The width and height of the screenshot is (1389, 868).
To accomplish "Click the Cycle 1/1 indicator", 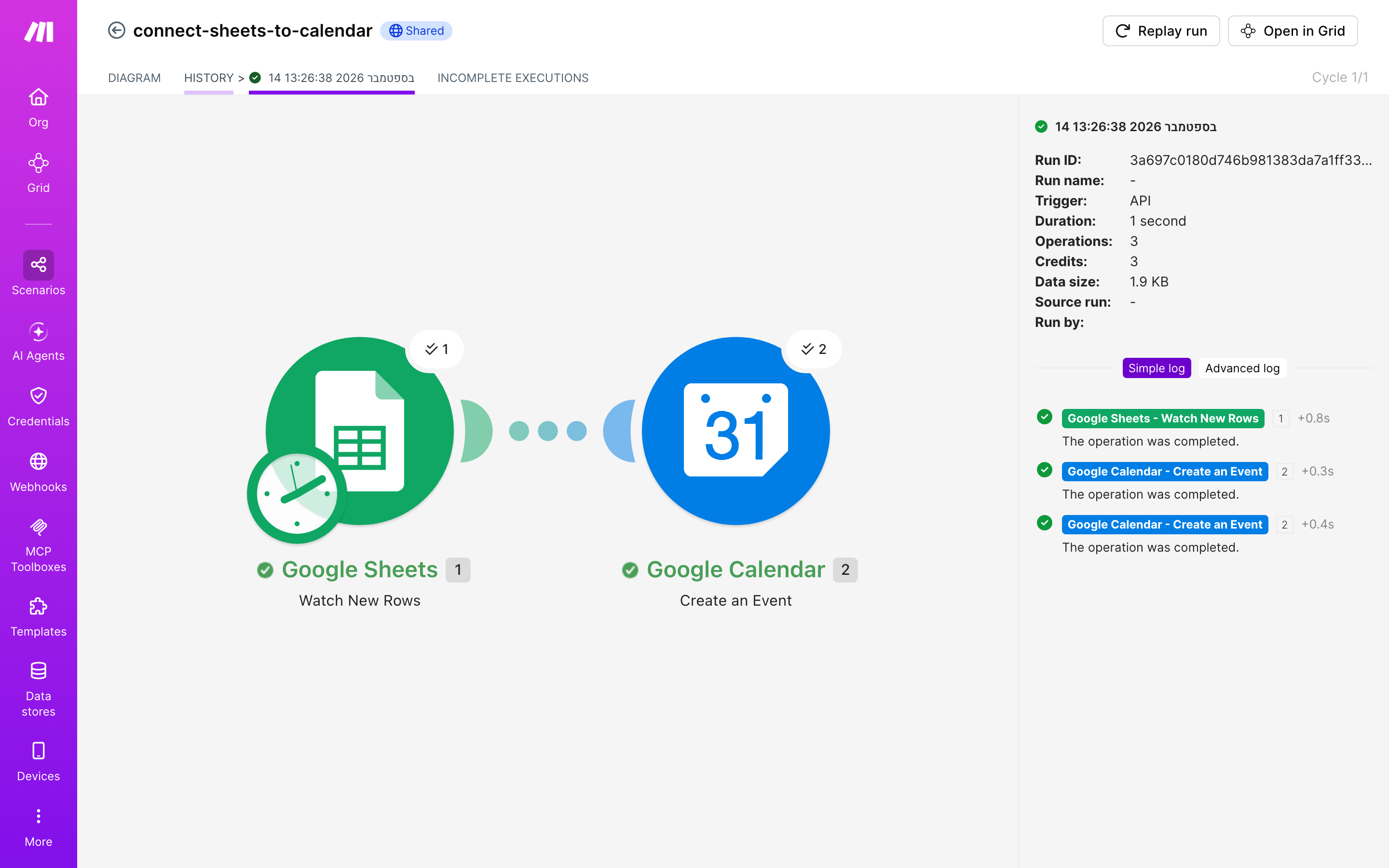I will [x=1340, y=78].
